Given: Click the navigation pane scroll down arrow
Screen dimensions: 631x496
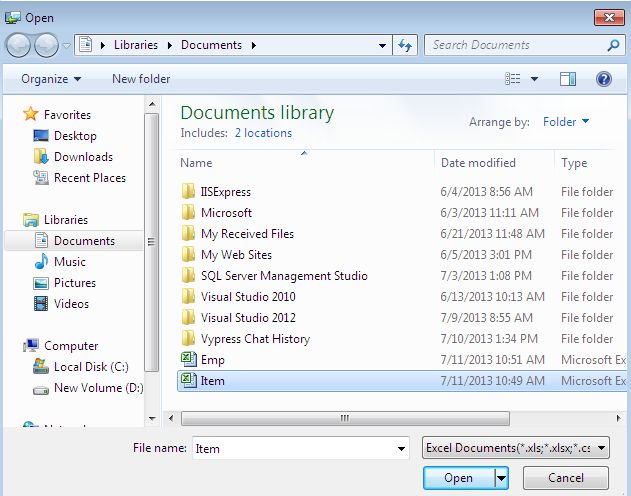Looking at the screenshot, I should click(152, 418).
